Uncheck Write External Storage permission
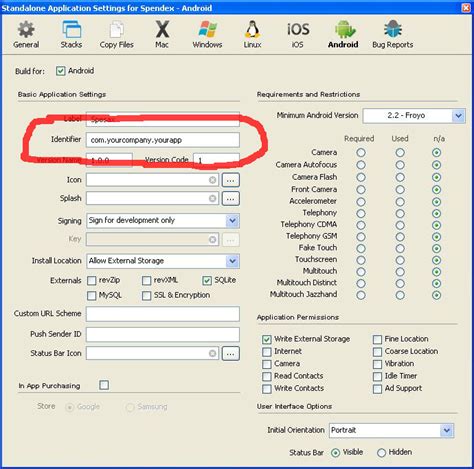The height and width of the screenshot is (469, 474). coord(267,339)
